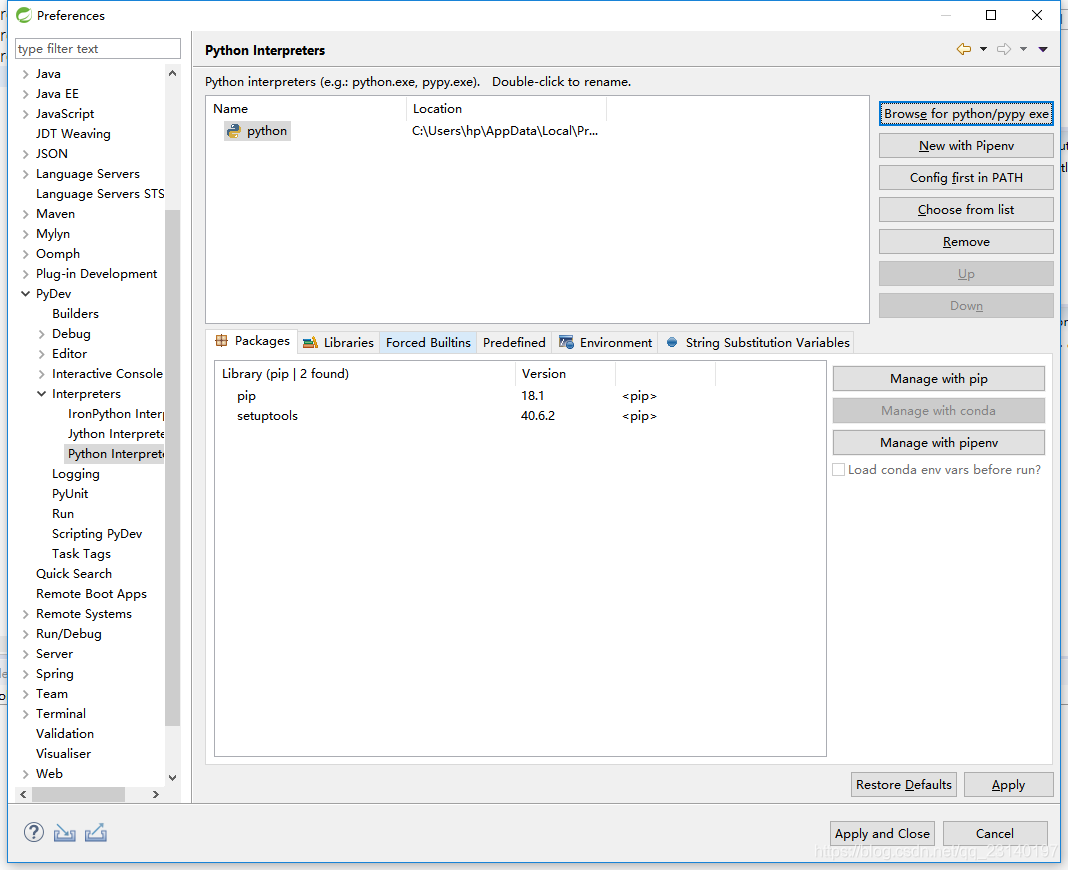This screenshot has width=1068, height=870.
Task: Click the Environment tab icon
Action: (566, 342)
